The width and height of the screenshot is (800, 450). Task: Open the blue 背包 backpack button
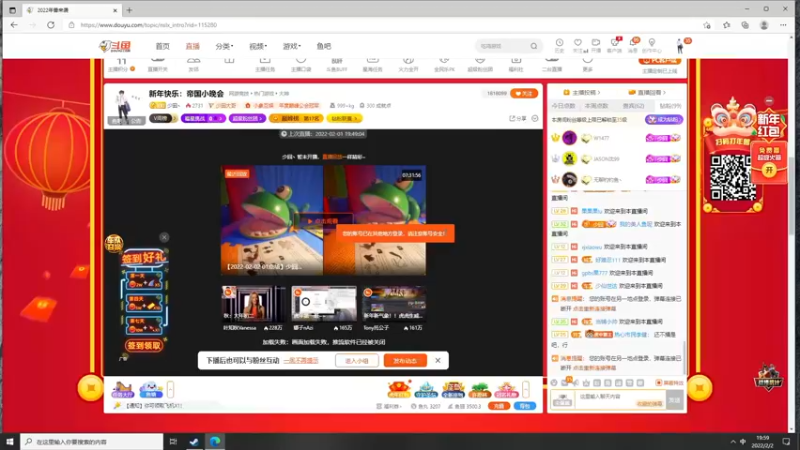point(524,406)
